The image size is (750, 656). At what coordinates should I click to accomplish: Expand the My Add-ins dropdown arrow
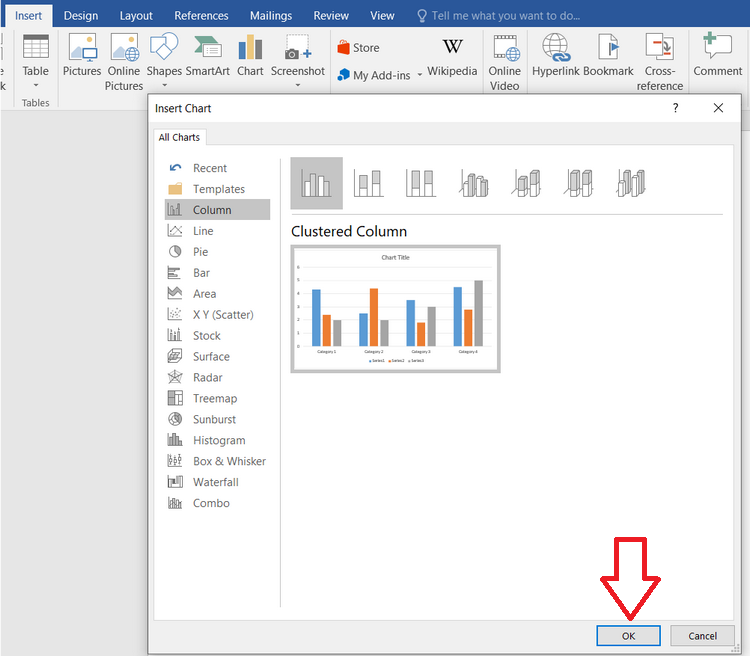[x=419, y=75]
